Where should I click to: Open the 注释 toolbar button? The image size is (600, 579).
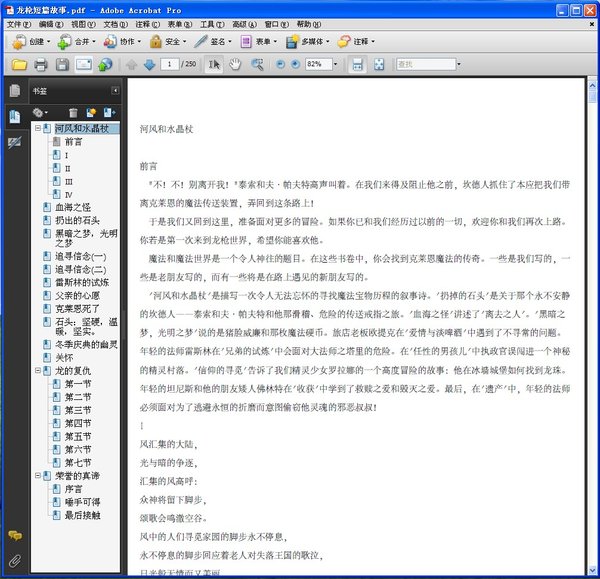pyautogui.click(x=356, y=41)
